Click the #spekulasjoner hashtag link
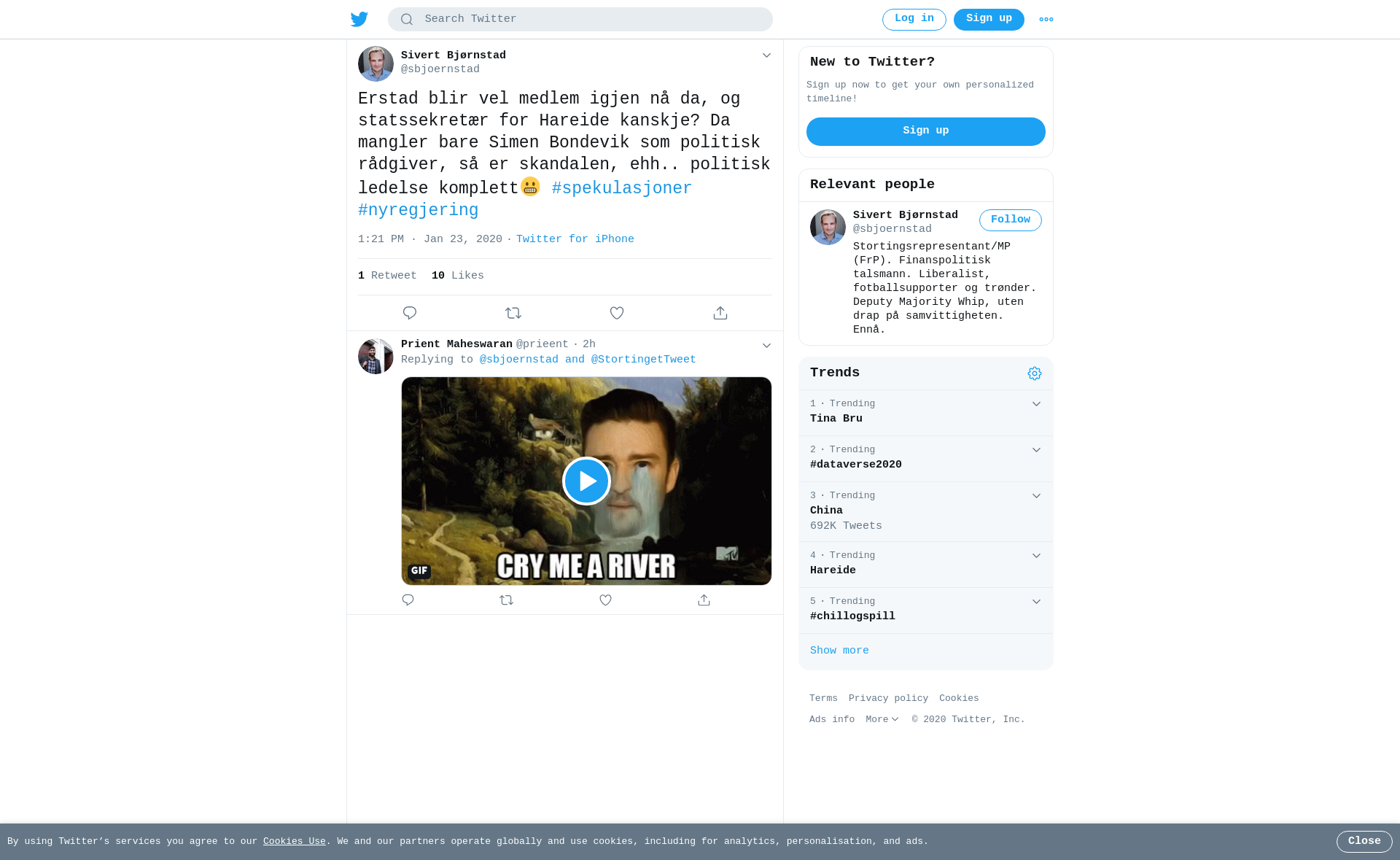 point(622,189)
